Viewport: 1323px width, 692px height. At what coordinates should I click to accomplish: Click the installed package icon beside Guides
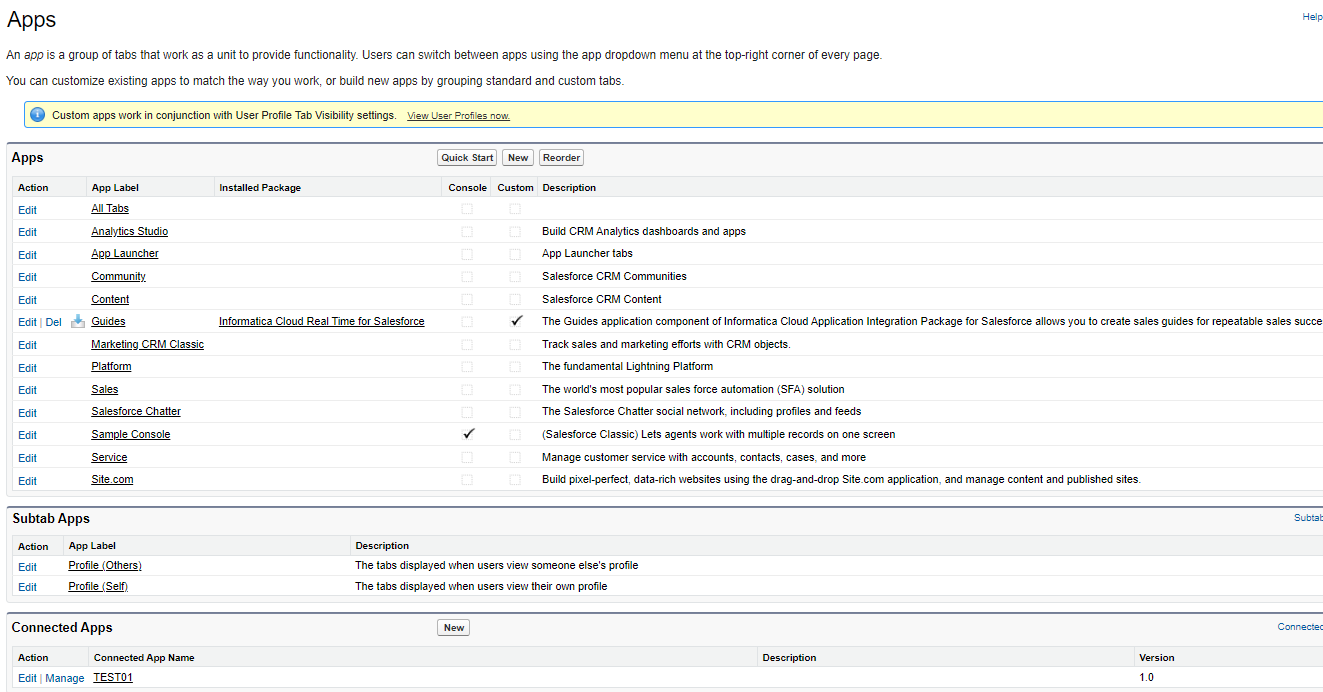pyautogui.click(x=78, y=321)
